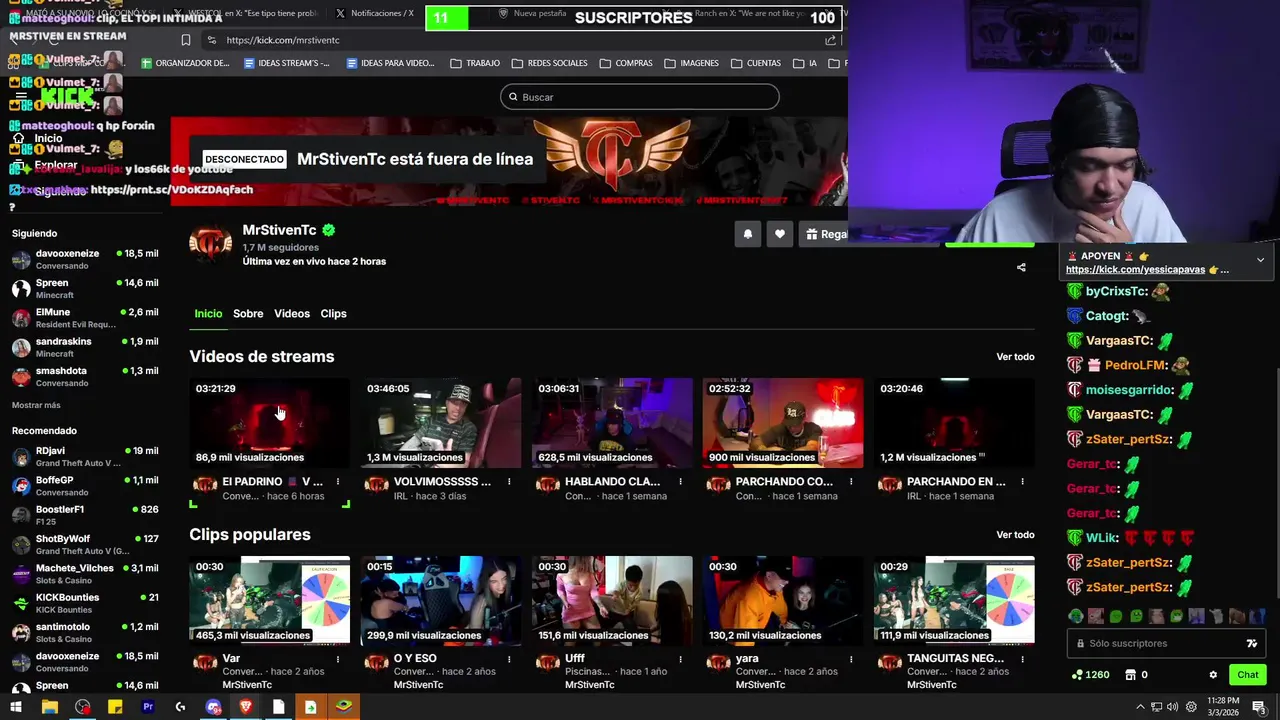Click the Buscar search field
1280x720 pixels.
click(640, 97)
